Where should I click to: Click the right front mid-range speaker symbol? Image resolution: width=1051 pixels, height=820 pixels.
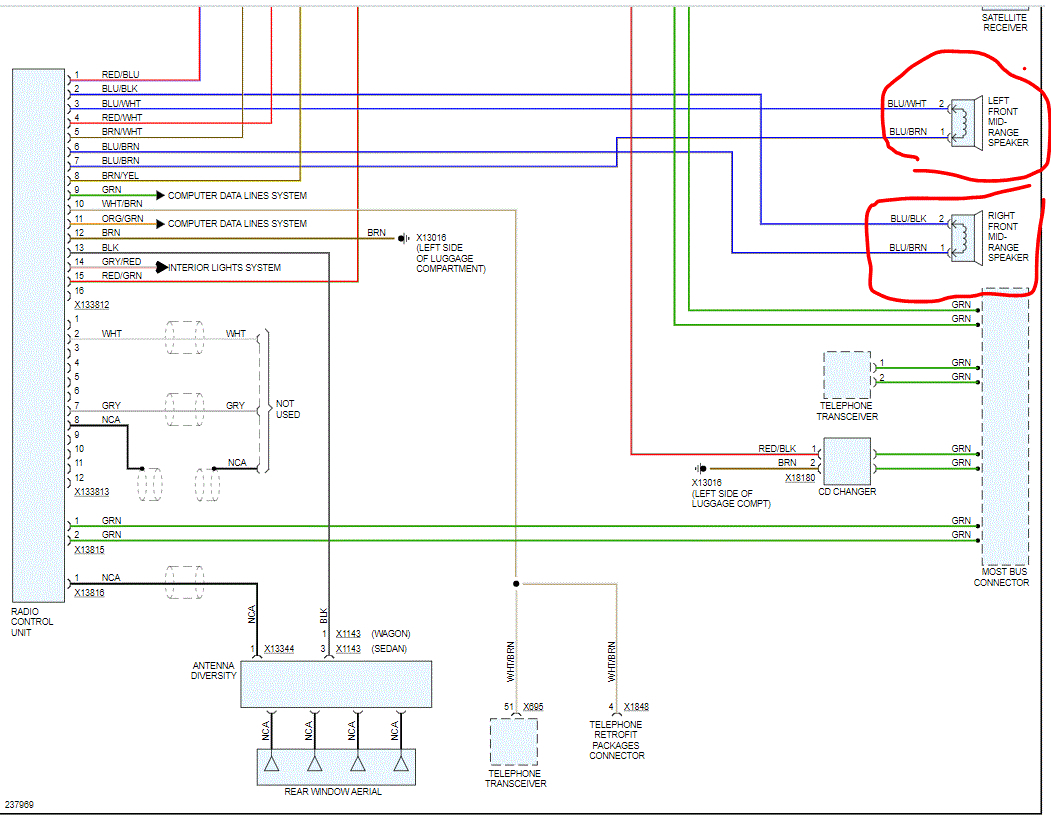click(967, 237)
